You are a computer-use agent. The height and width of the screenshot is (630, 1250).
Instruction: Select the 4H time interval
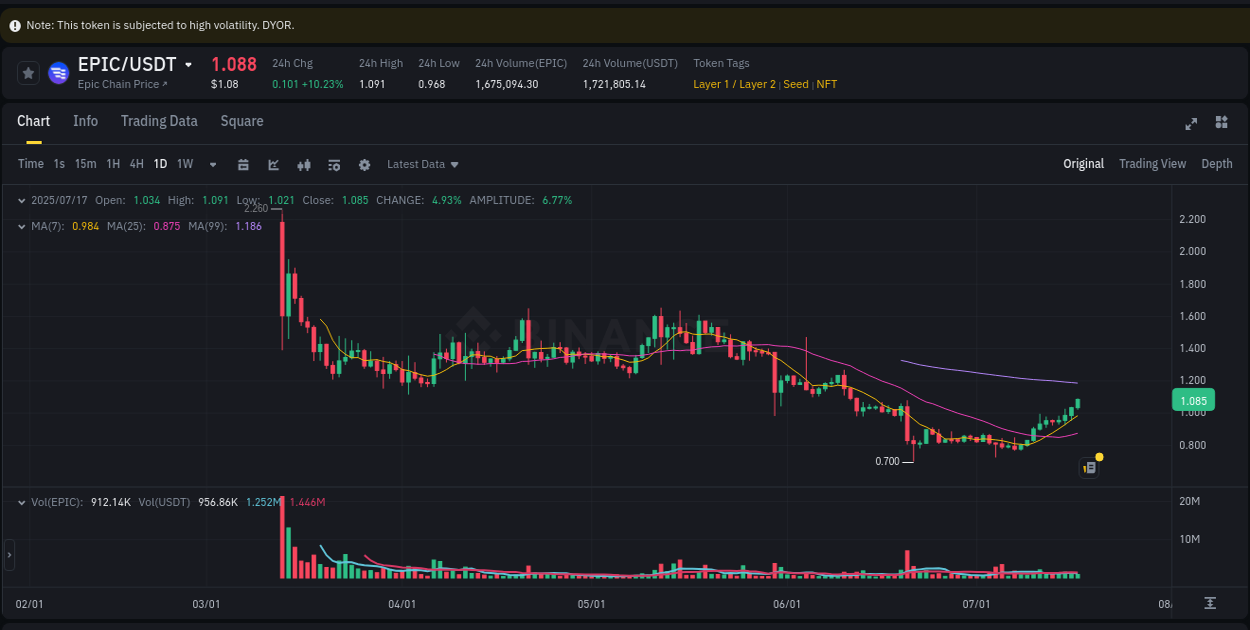[x=136, y=163]
